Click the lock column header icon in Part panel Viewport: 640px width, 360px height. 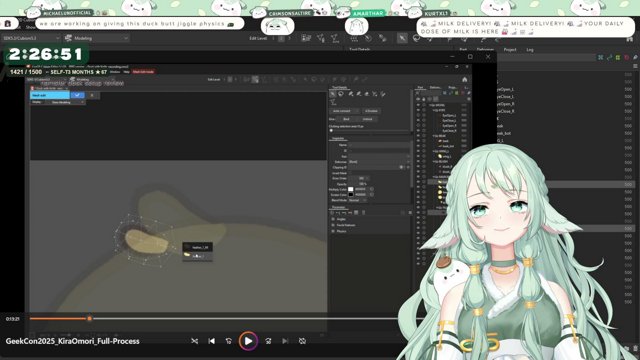(x=423, y=99)
